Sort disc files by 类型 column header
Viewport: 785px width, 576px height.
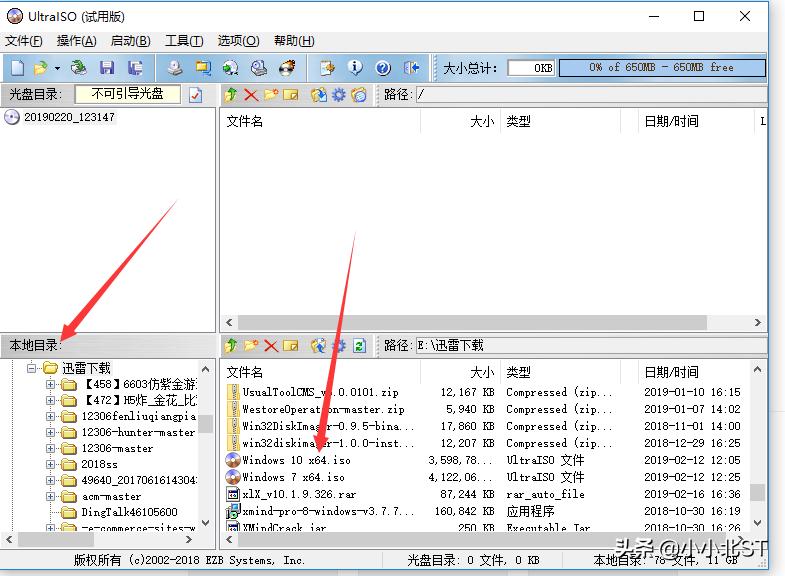pyautogui.click(x=561, y=121)
